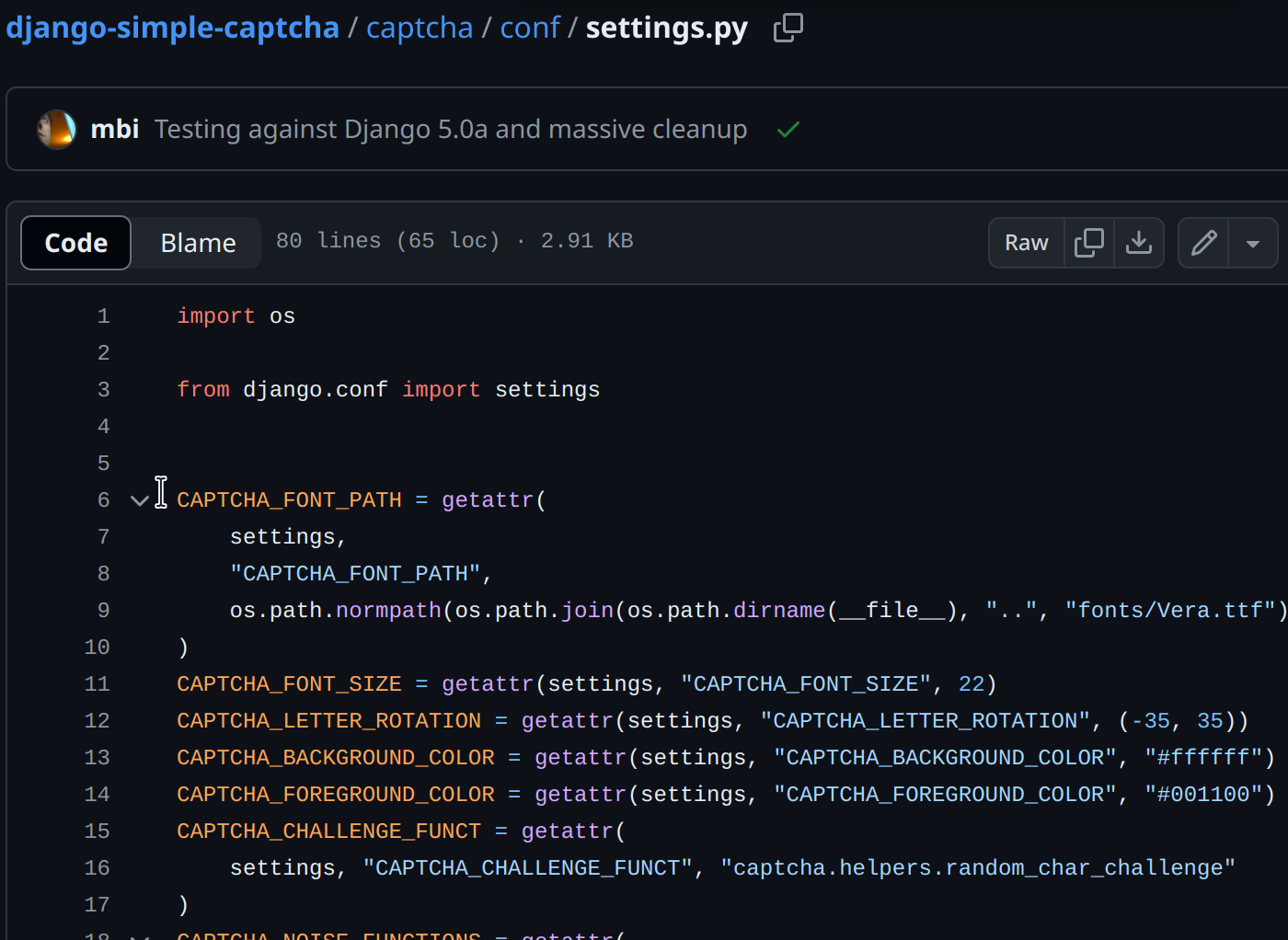1288x940 pixels.
Task: Click the green commit status checkmark
Action: tap(788, 130)
